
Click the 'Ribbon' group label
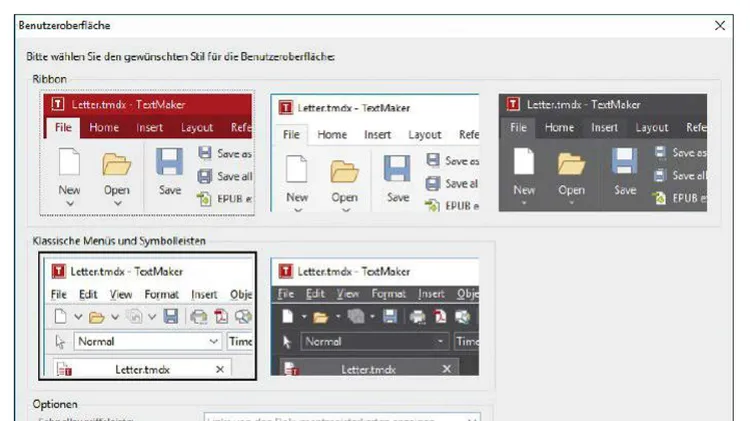(49, 79)
